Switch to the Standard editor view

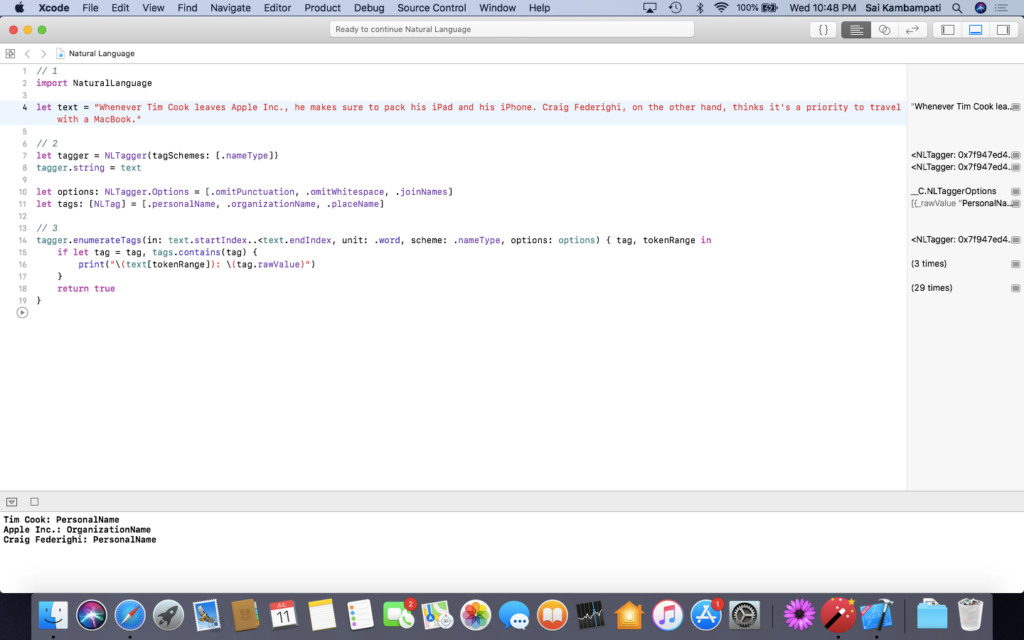click(x=856, y=29)
